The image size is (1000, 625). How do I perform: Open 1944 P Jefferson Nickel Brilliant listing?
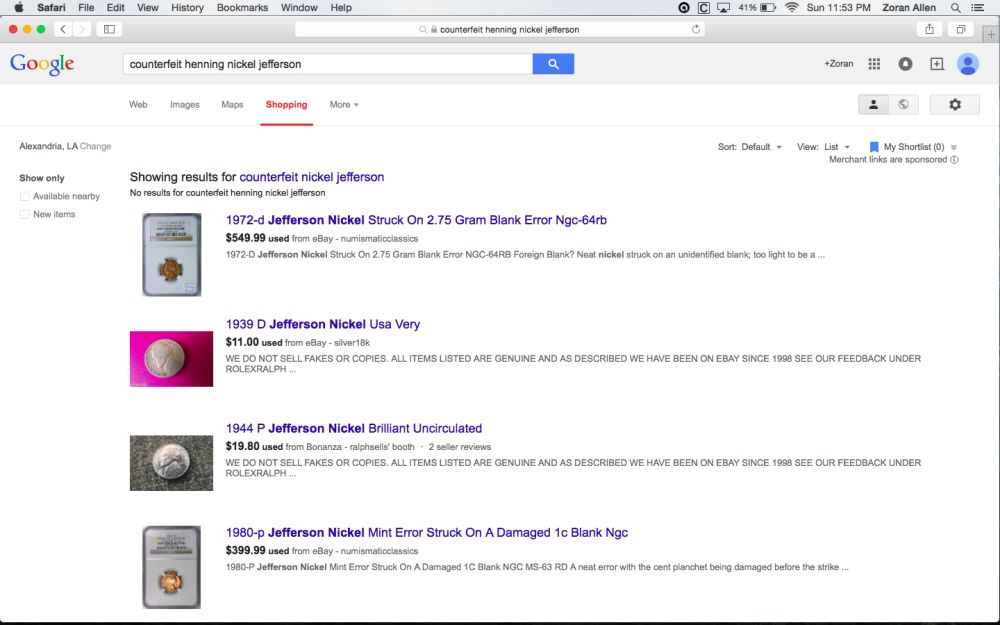coord(354,429)
